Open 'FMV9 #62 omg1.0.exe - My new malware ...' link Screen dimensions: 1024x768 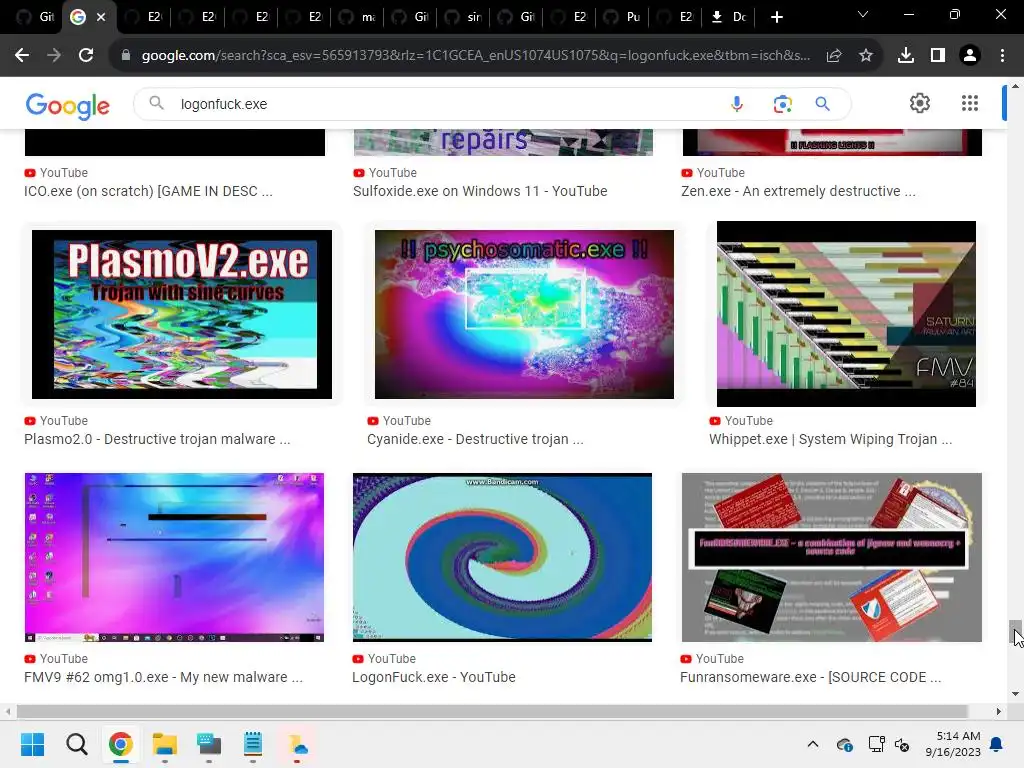click(163, 677)
